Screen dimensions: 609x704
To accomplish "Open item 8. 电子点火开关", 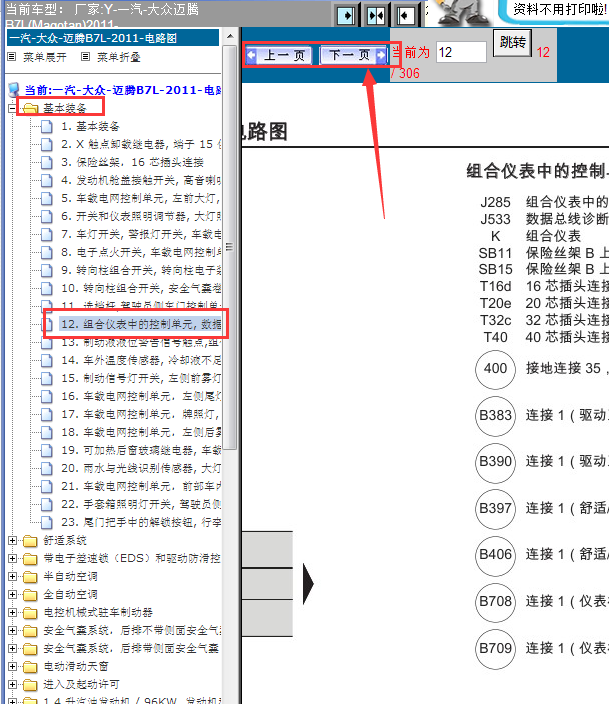I will pos(141,252).
